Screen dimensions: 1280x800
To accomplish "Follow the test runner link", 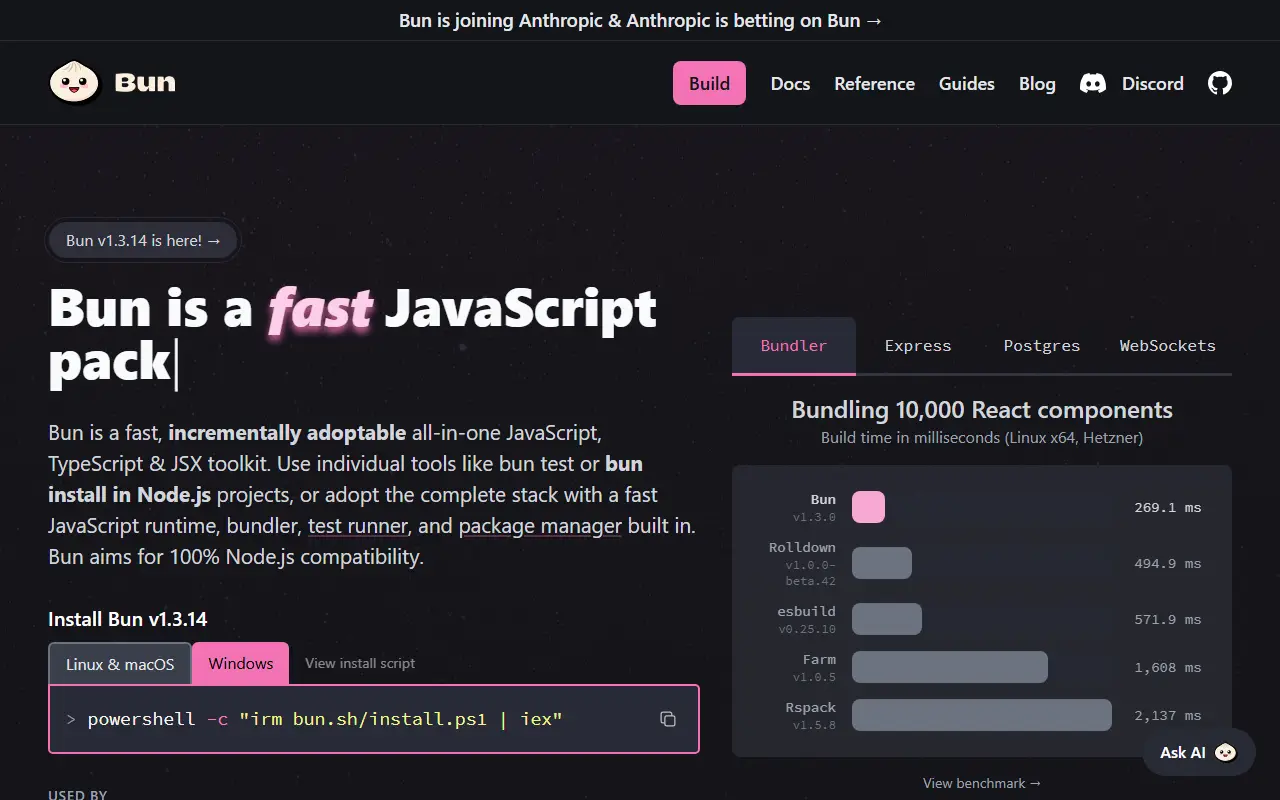I will point(358,526).
